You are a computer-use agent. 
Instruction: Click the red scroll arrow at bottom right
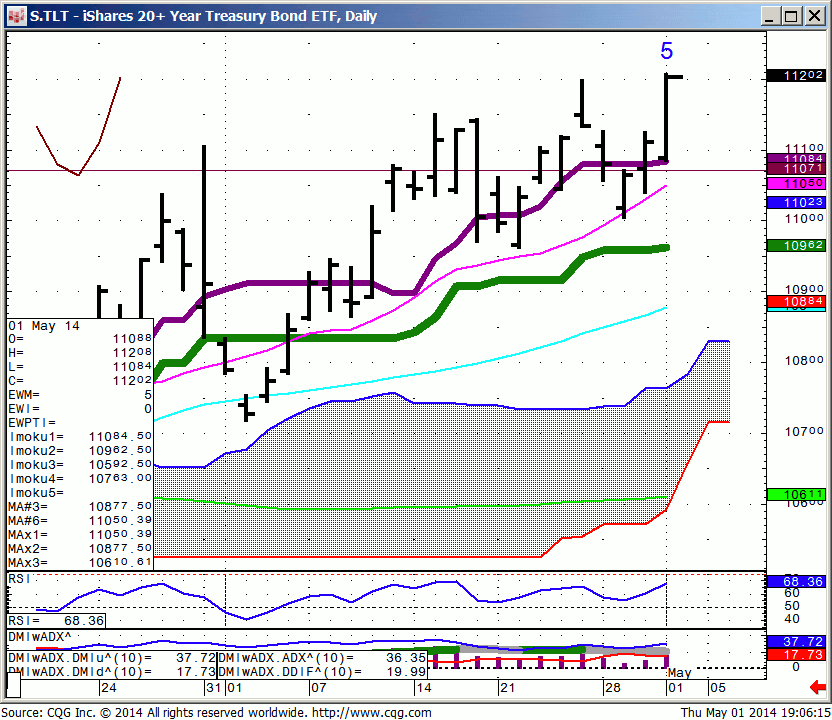[x=818, y=688]
